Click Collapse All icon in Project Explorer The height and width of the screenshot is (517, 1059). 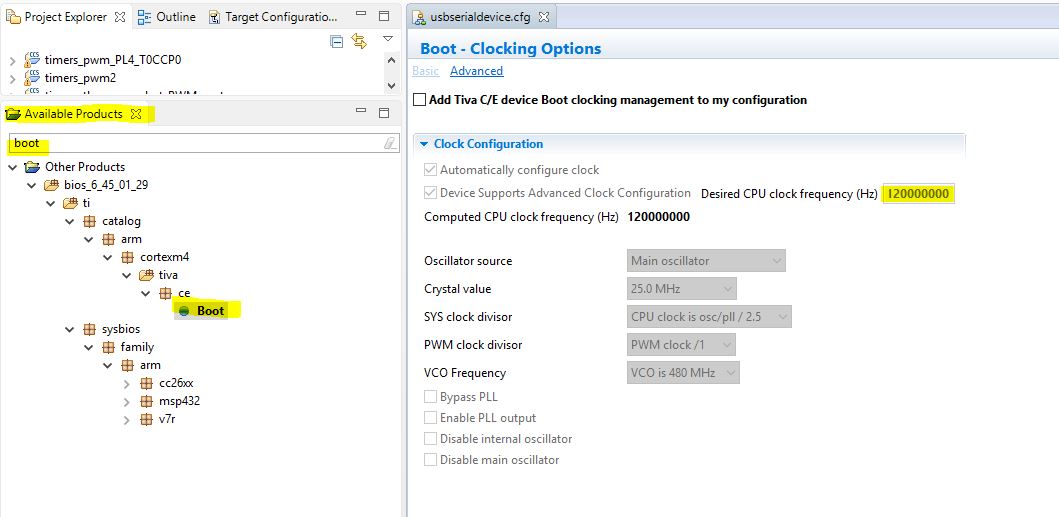pyautogui.click(x=337, y=41)
